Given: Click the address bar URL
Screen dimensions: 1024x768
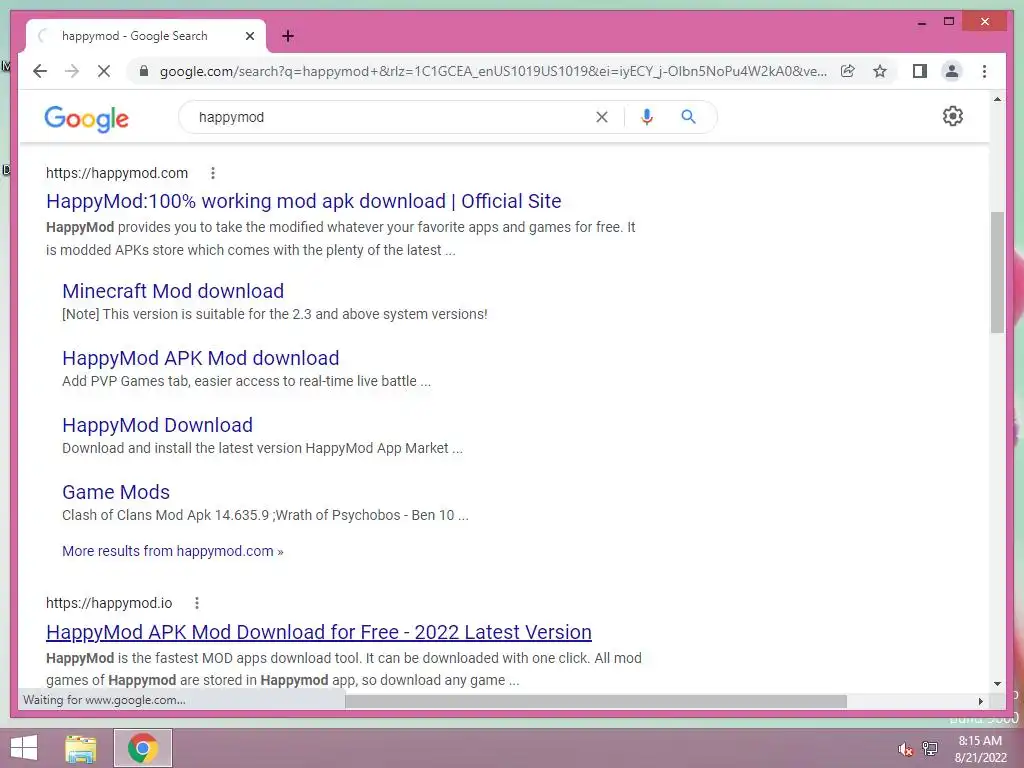Looking at the screenshot, I should 493,71.
